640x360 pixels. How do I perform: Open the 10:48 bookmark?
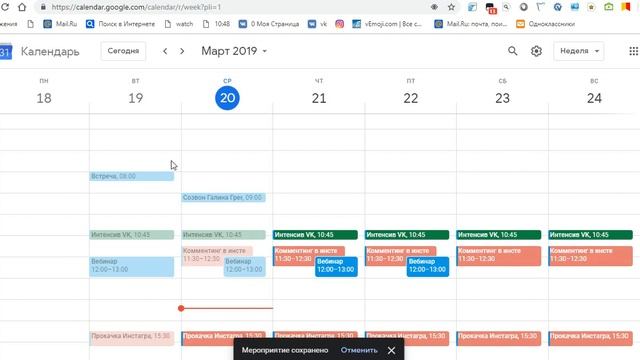[216, 24]
